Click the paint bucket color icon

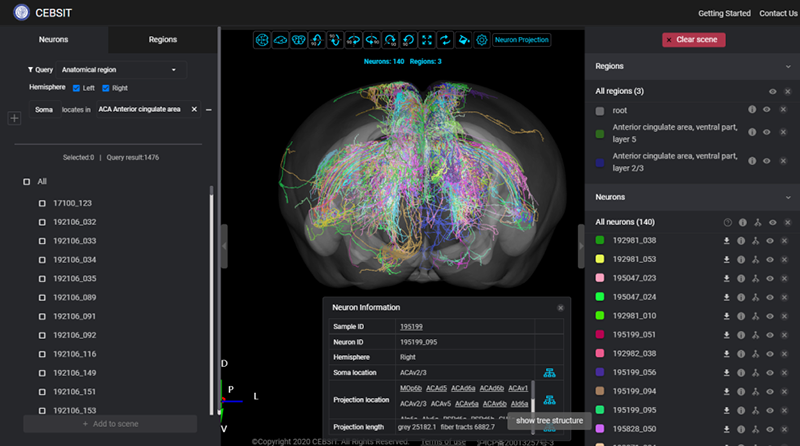point(463,40)
